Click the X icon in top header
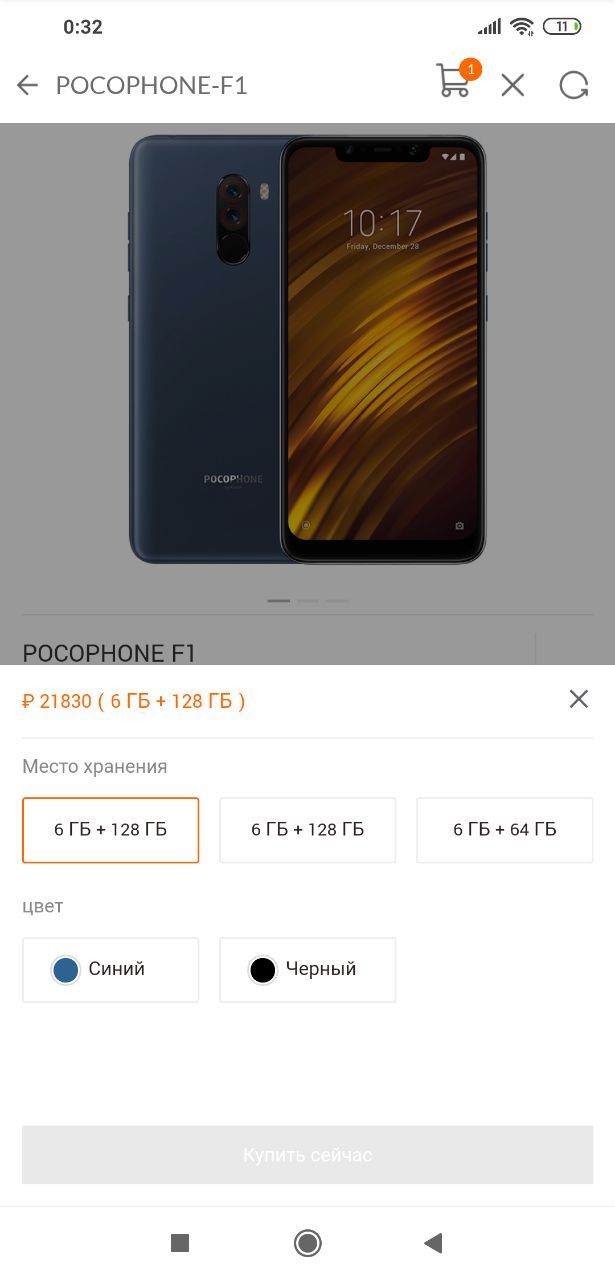 point(513,86)
